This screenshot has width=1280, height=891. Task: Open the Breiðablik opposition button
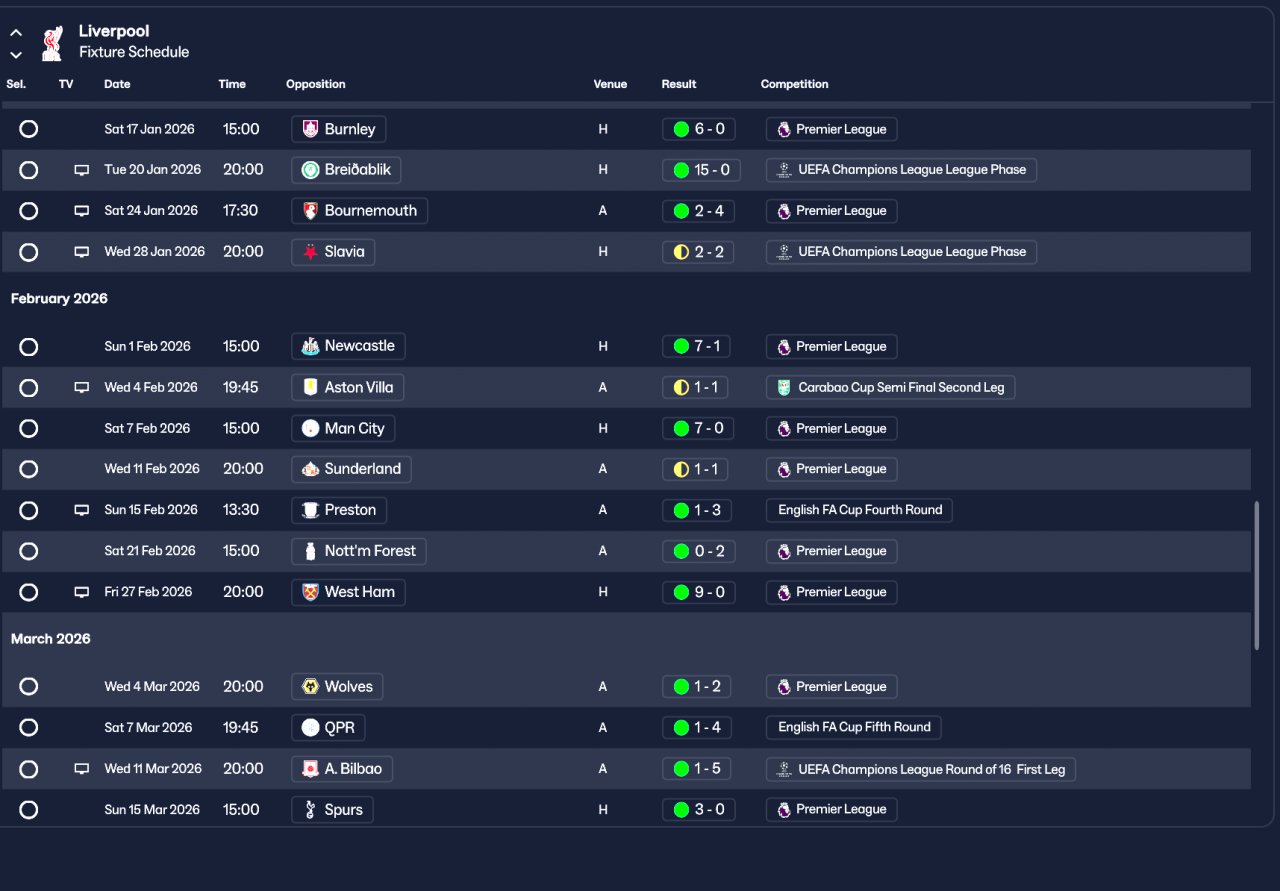tap(347, 170)
